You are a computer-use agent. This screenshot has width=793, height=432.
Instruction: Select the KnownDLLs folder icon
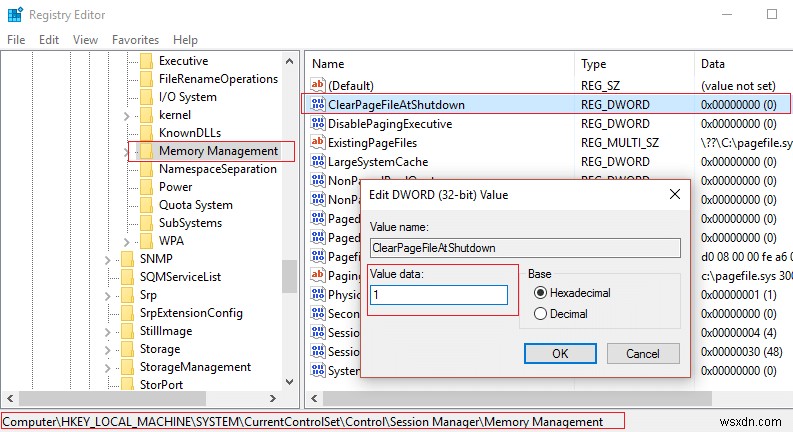pos(146,133)
